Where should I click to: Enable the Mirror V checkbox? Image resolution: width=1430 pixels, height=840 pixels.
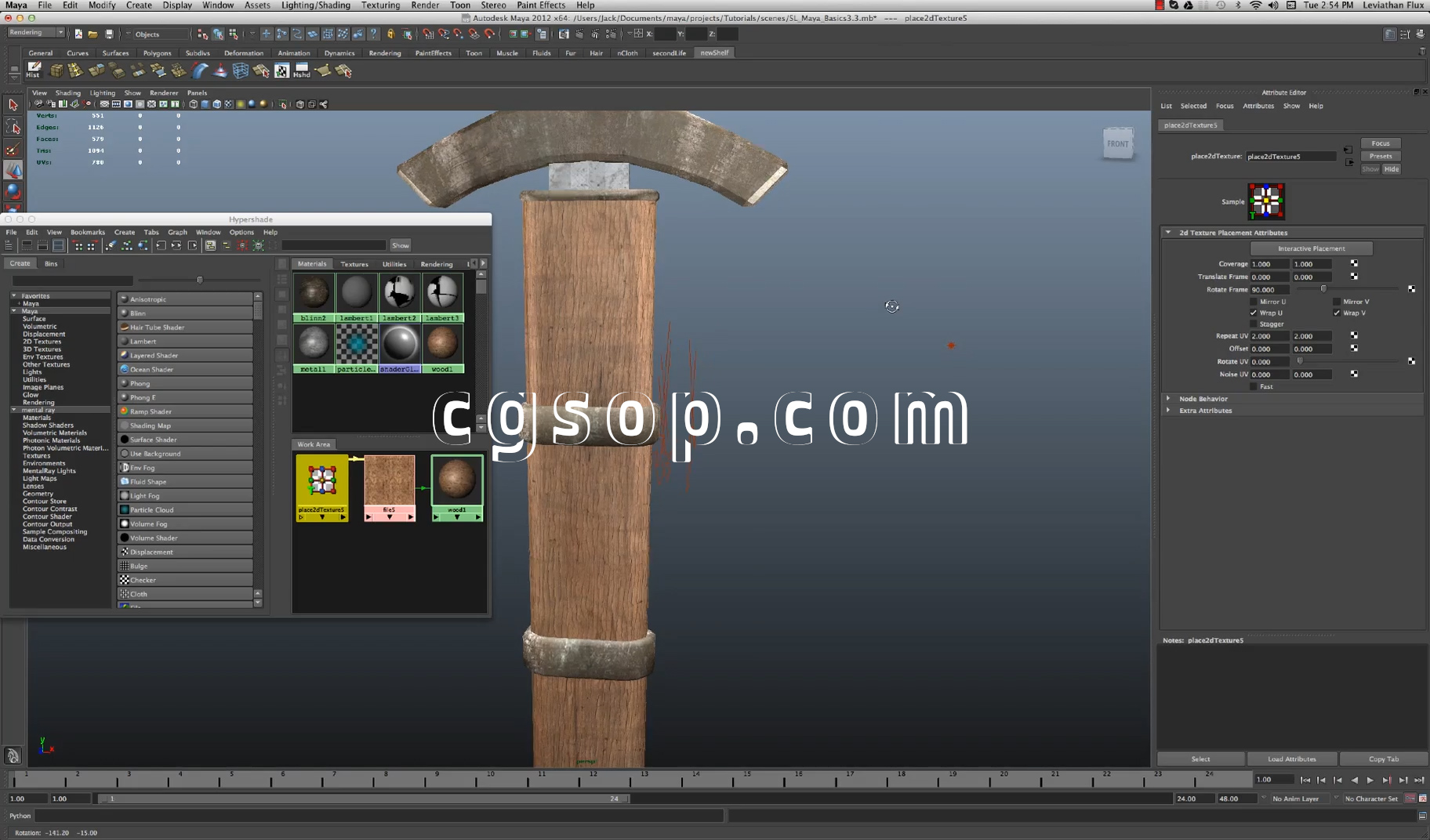1337,302
